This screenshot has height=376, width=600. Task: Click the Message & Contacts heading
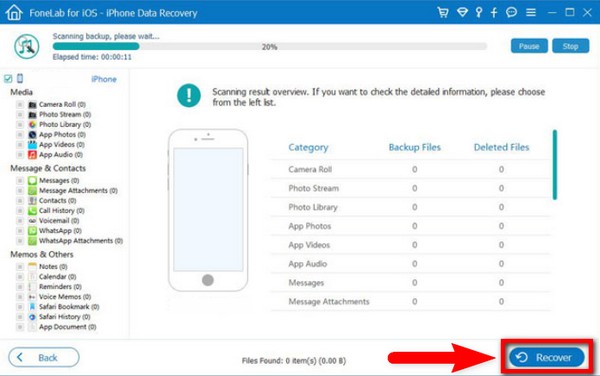click(x=48, y=168)
